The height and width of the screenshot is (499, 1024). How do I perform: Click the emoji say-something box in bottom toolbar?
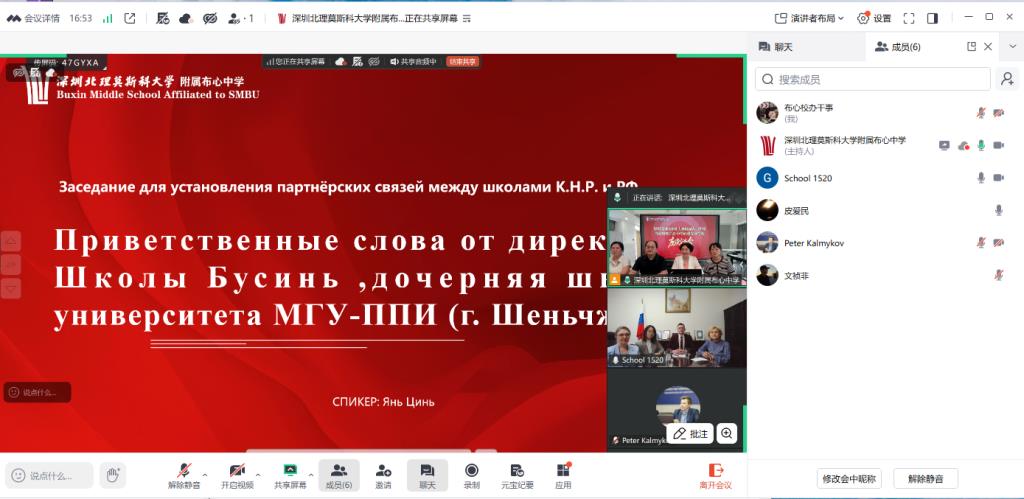pyautogui.click(x=50, y=475)
